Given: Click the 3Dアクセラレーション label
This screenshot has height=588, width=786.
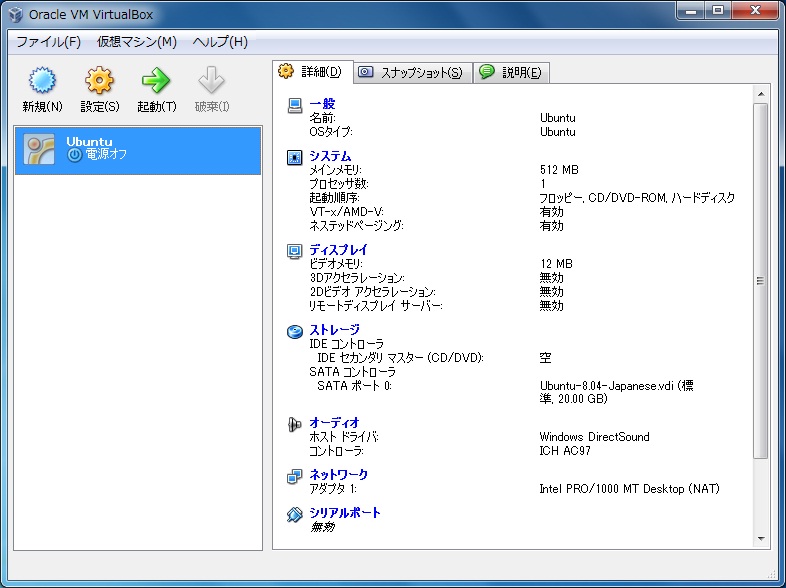Looking at the screenshot, I should tap(357, 278).
